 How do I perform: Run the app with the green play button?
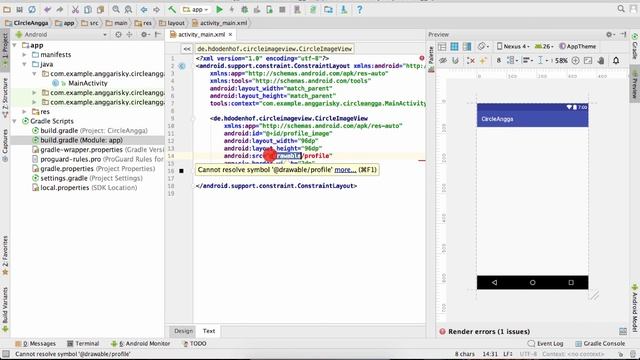(219, 9)
